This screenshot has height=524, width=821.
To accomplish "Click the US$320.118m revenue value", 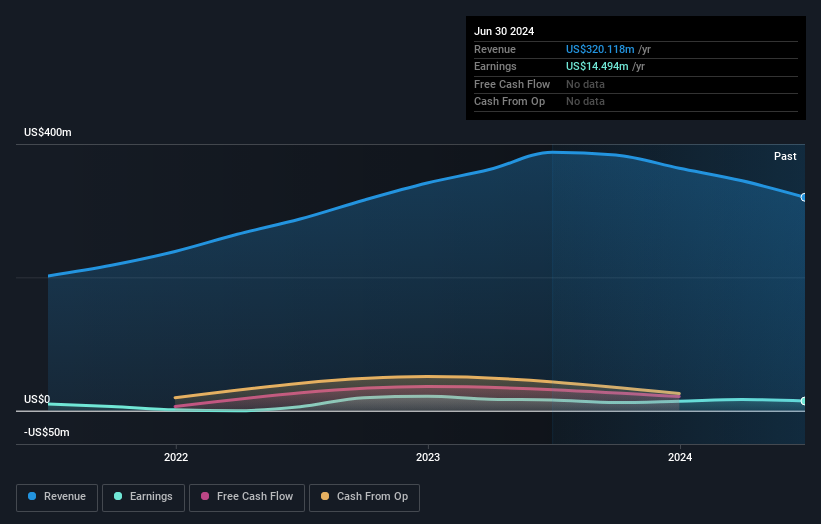I will point(600,49).
